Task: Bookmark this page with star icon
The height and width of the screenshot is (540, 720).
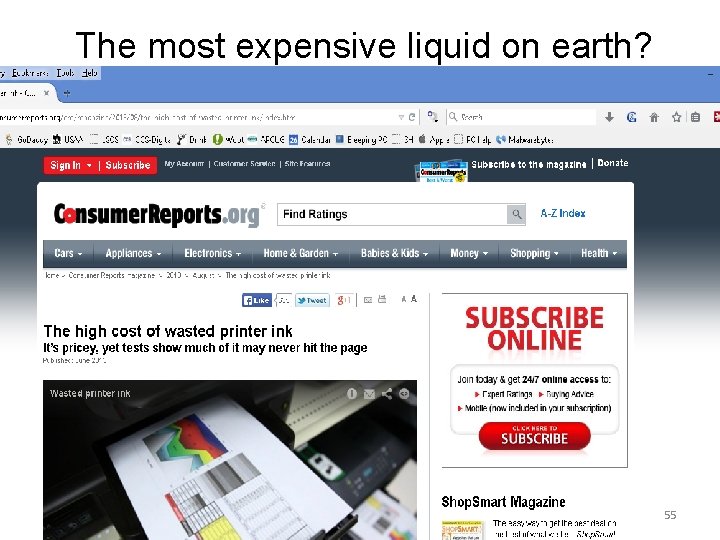Action: click(676, 117)
